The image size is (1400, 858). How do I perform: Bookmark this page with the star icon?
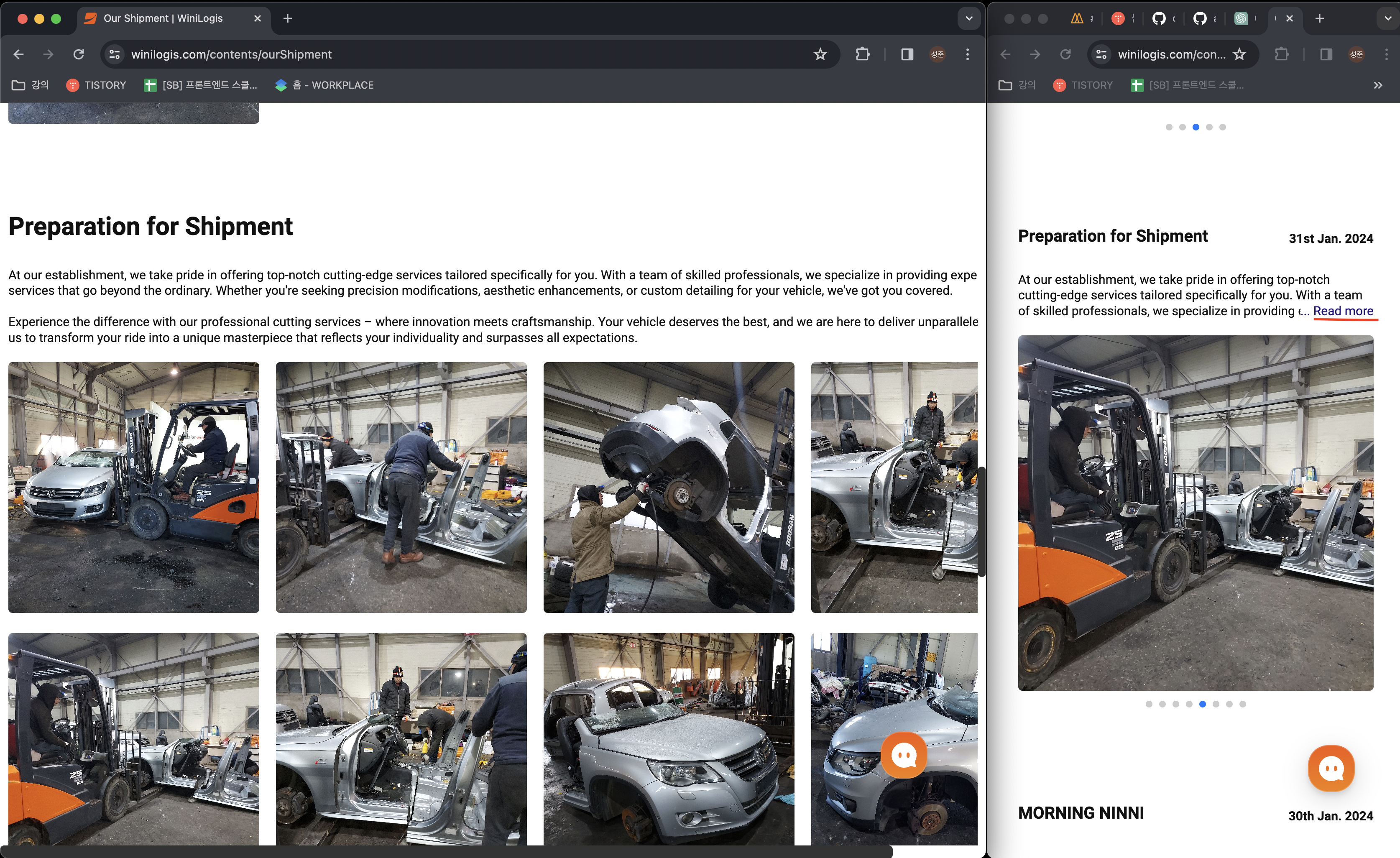pos(820,54)
